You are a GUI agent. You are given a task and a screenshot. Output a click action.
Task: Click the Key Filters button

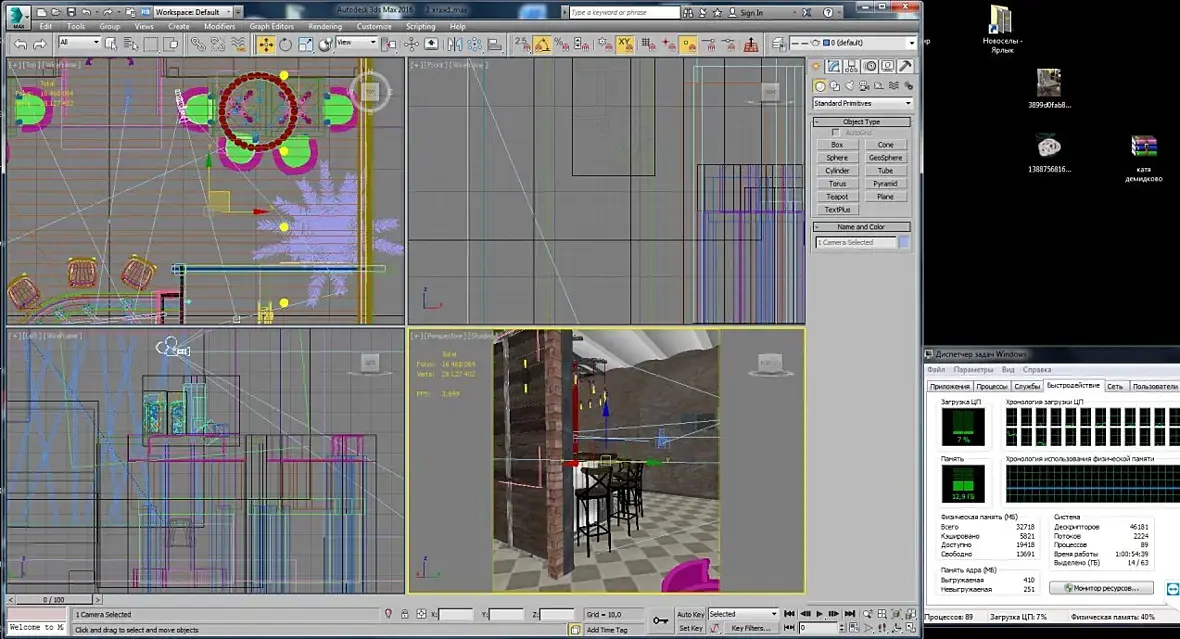click(750, 628)
